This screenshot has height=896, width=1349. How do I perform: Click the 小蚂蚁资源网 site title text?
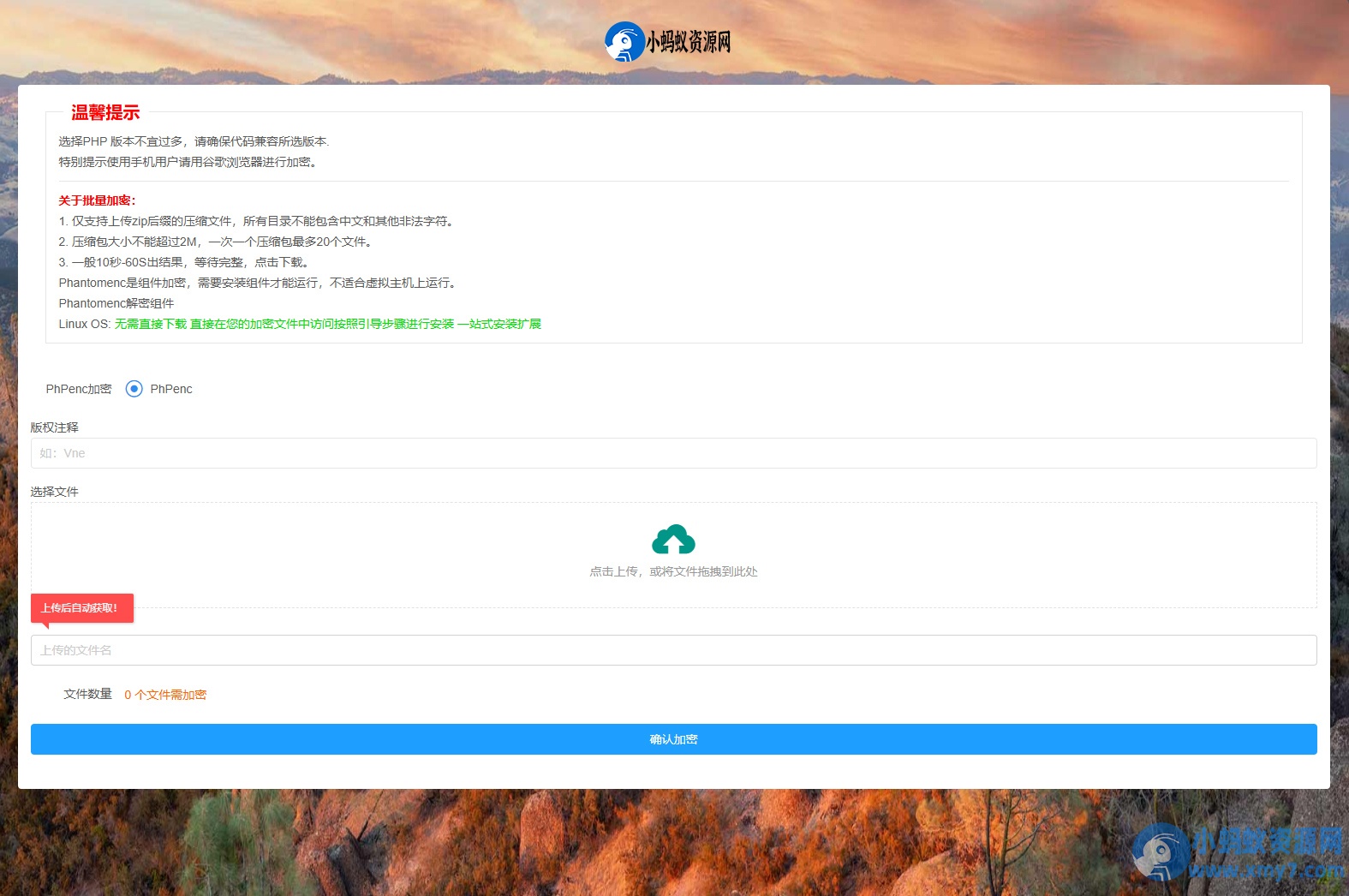(x=689, y=42)
